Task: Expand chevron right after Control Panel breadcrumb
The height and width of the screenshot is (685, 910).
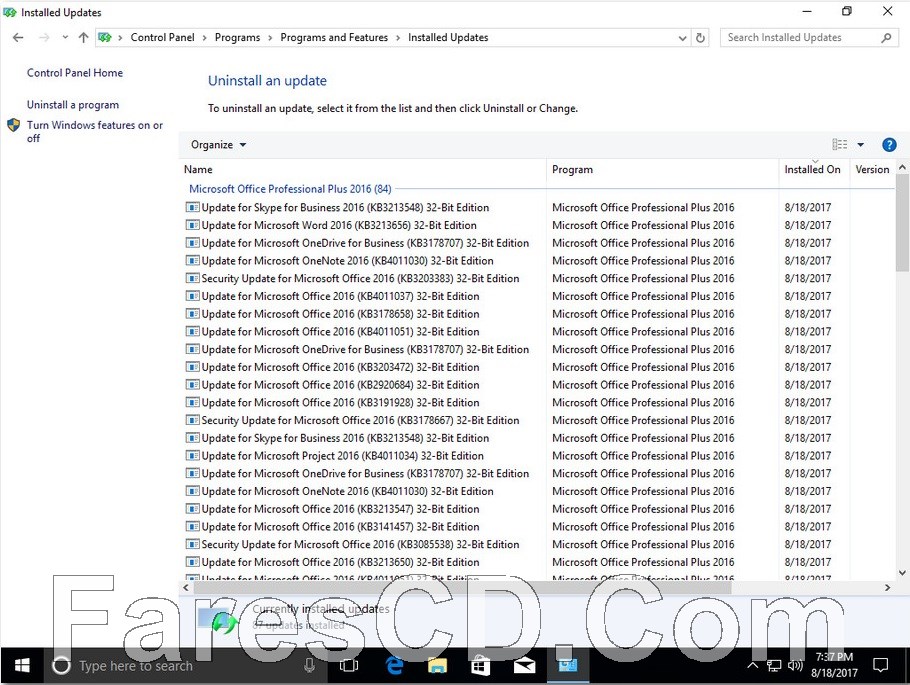Action: 204,38
